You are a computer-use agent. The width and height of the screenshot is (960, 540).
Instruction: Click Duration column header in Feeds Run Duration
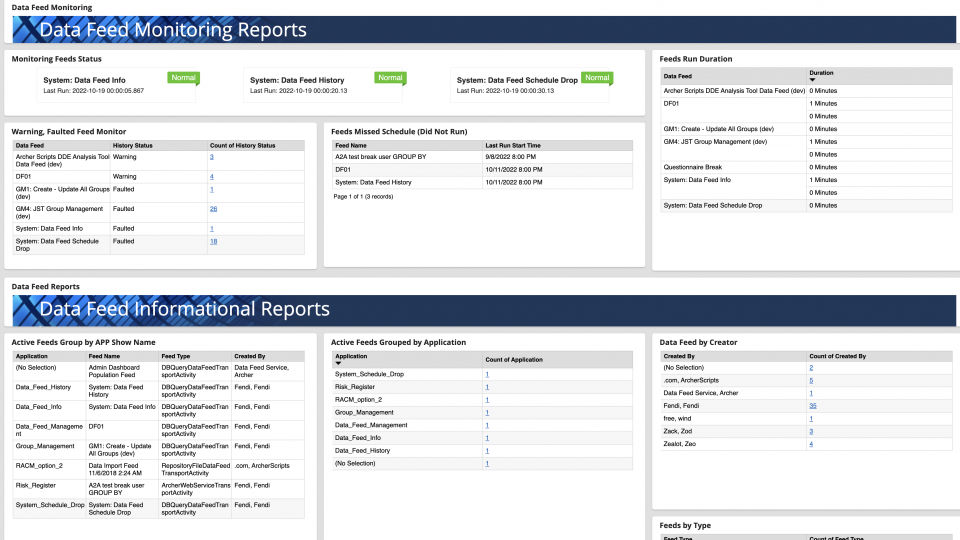pyautogui.click(x=821, y=73)
